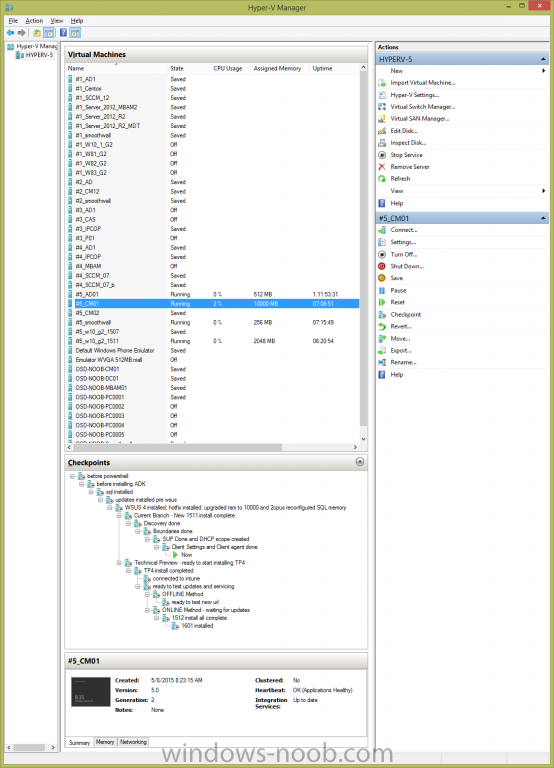Click the VM list horizontal scrollbar

point(177,447)
